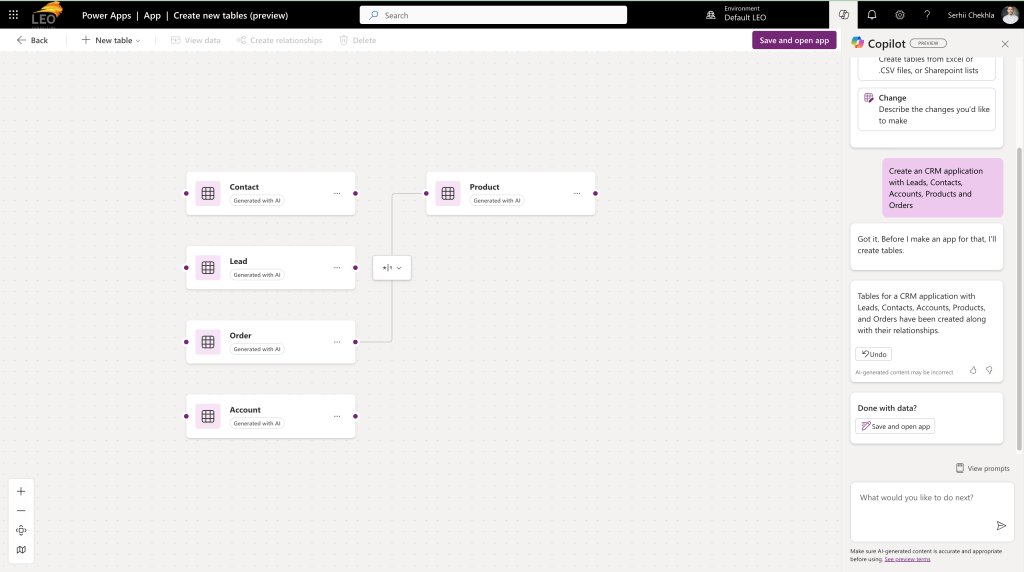Zoom out on the canvas

click(x=21, y=511)
